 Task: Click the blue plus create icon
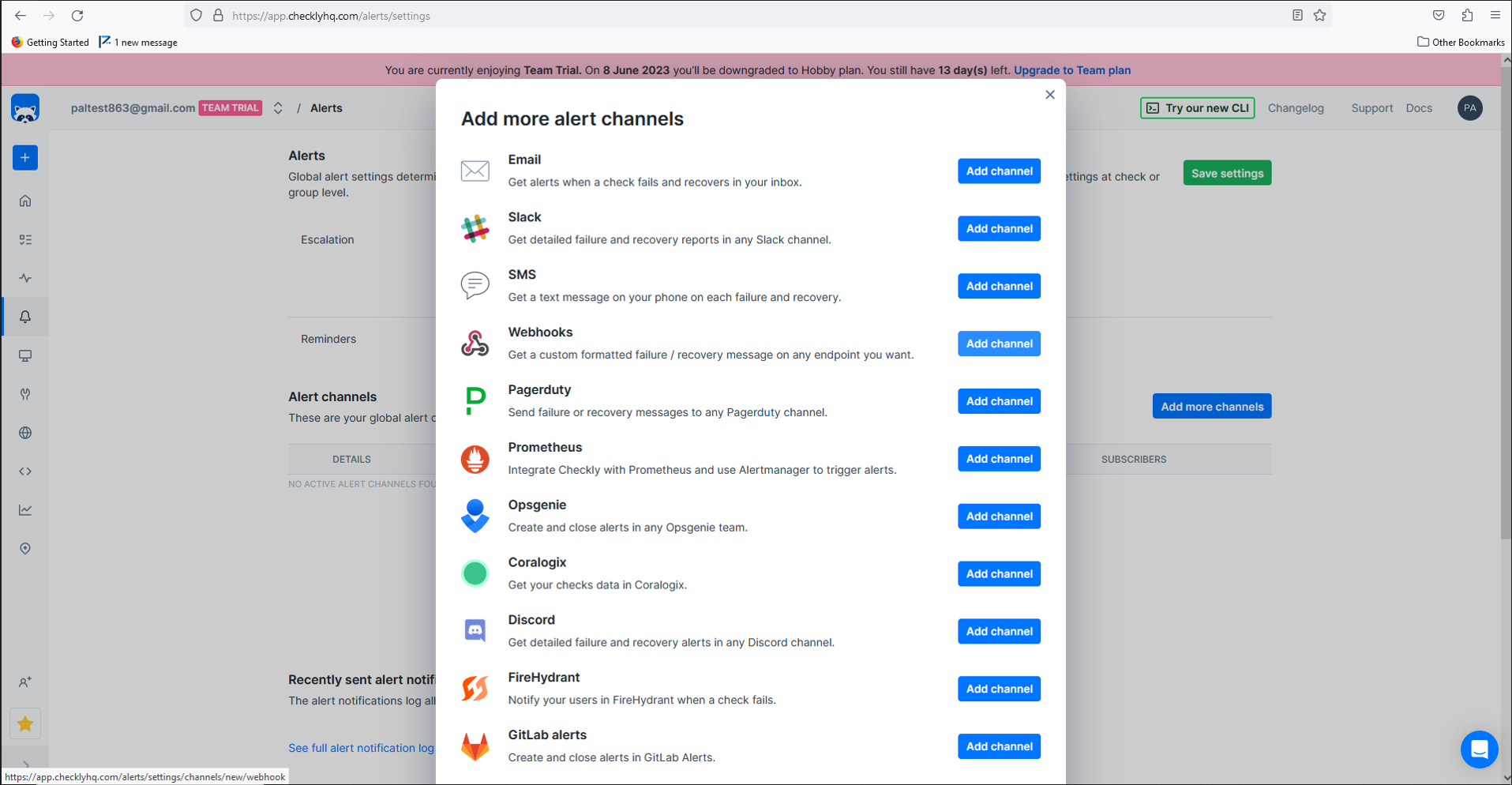tap(25, 158)
